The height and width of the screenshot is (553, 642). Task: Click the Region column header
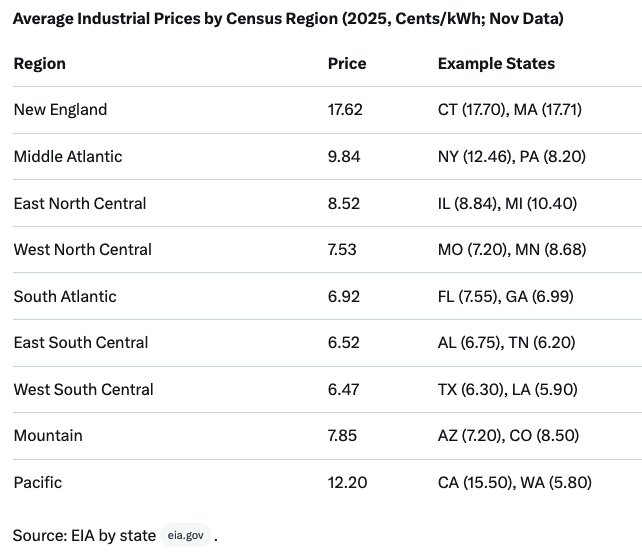[39, 63]
